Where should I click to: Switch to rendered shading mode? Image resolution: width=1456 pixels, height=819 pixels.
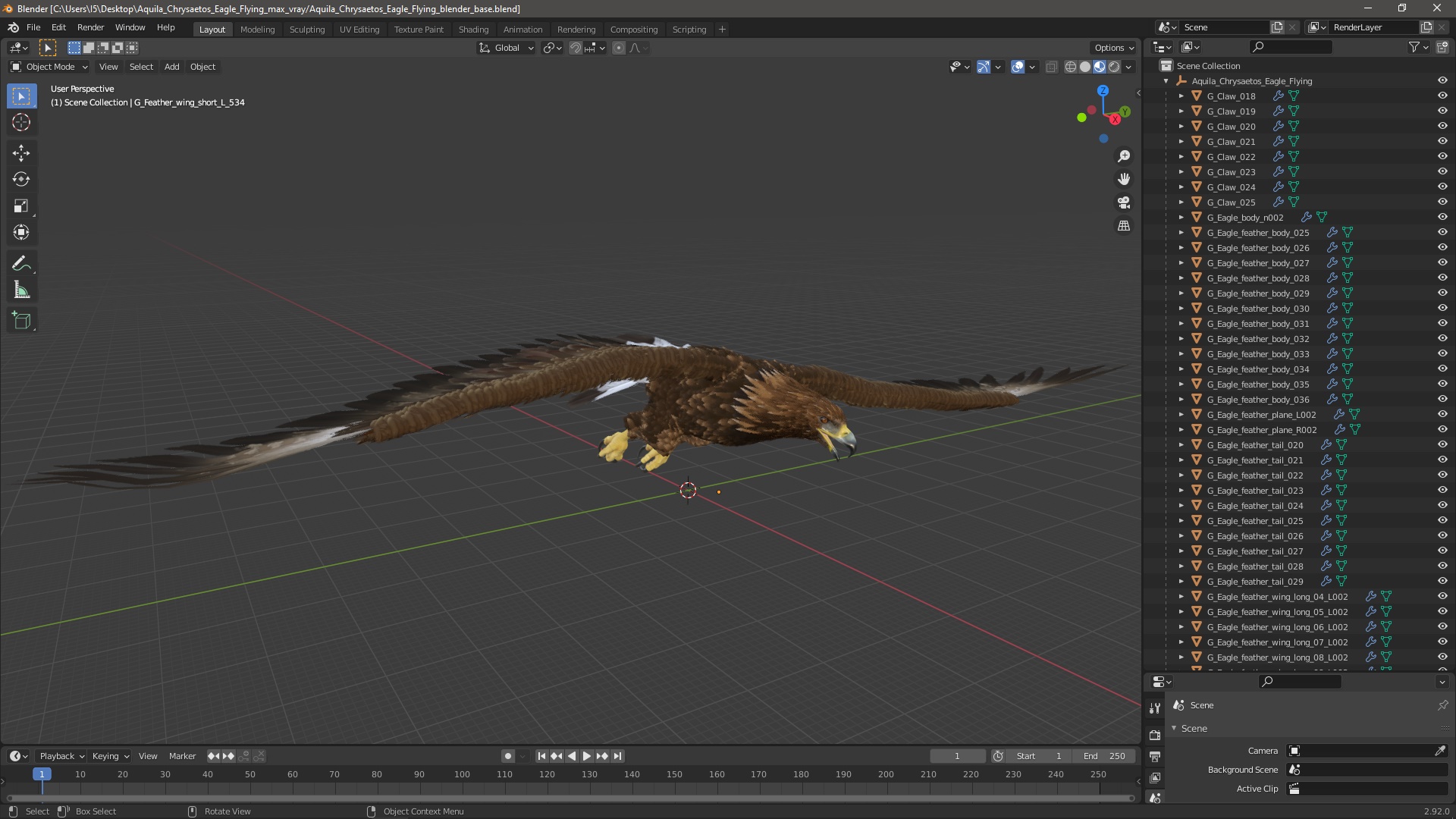pos(1114,67)
